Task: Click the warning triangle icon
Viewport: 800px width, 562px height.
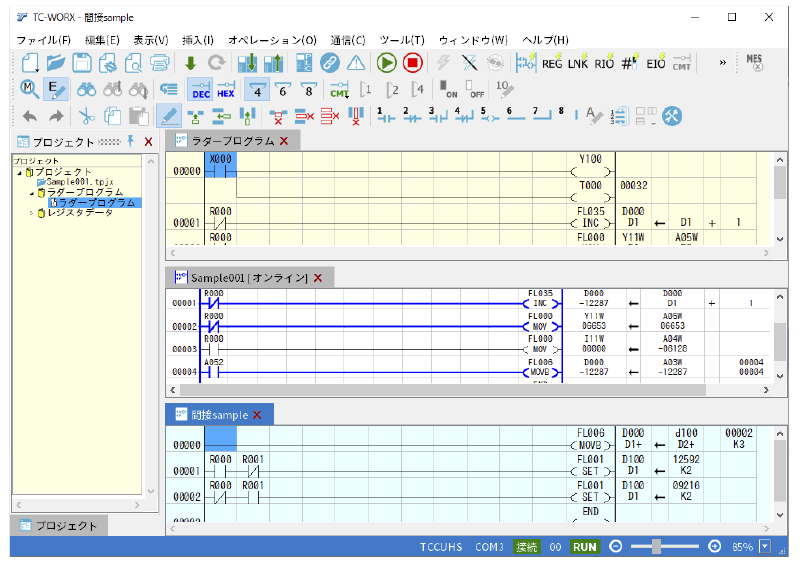Action: pyautogui.click(x=356, y=63)
